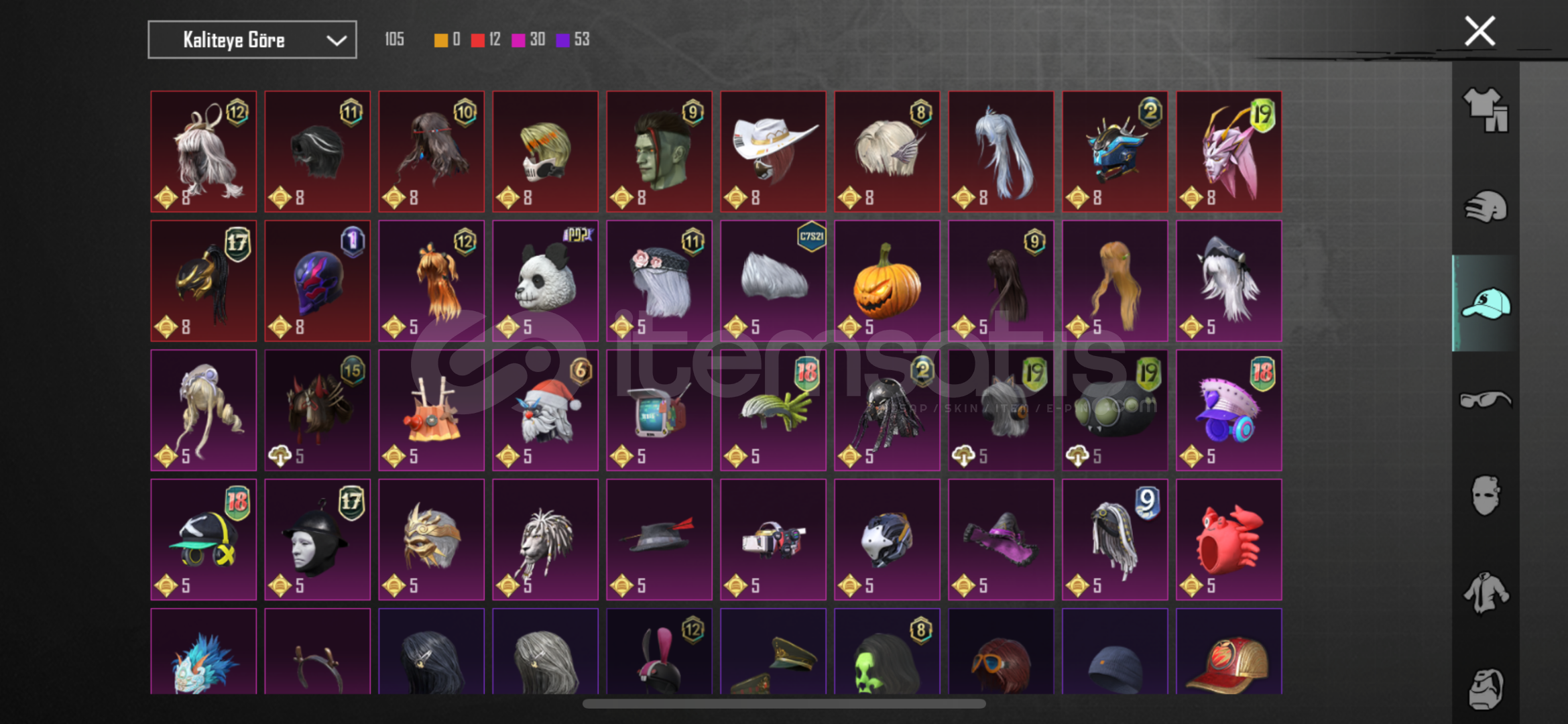
Task: Filter by the purple quality swatch
Action: [x=563, y=40]
